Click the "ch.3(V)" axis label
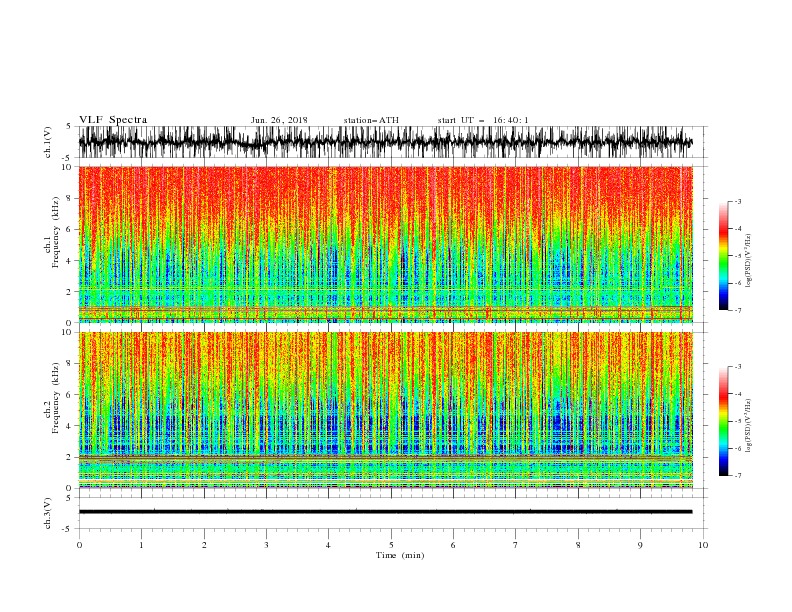The height and width of the screenshot is (612, 792). 47,513
